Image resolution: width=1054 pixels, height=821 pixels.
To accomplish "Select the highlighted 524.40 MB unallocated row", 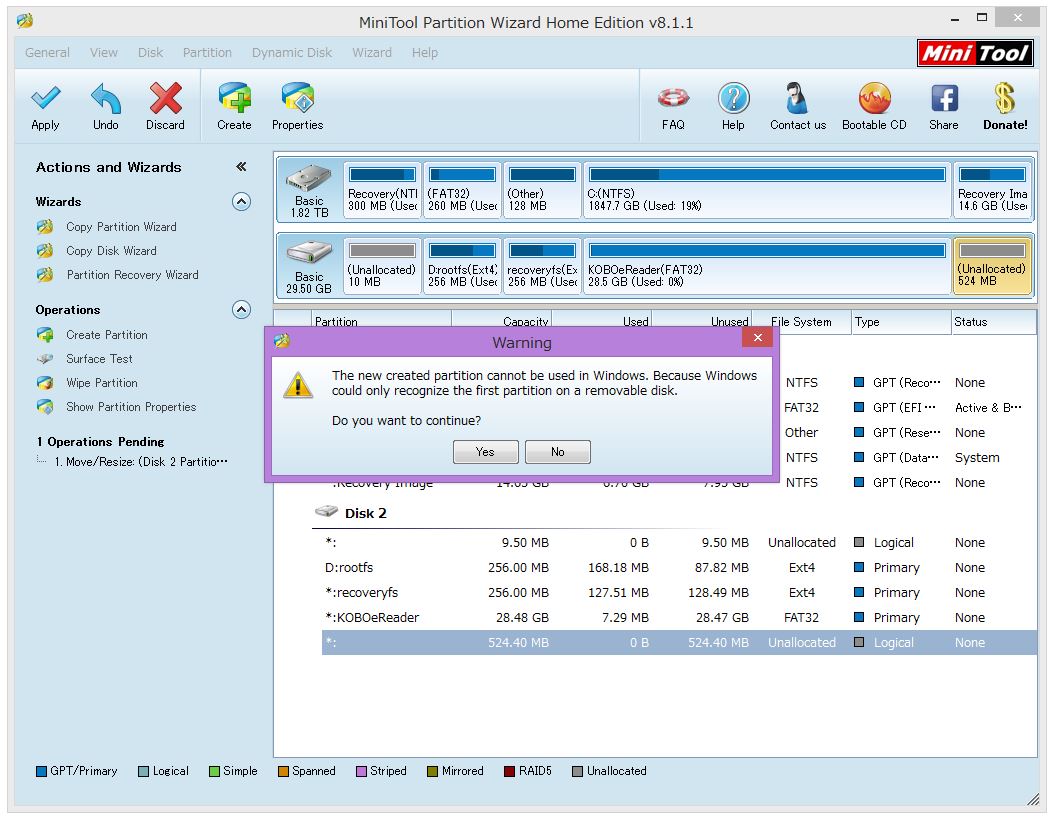I will tap(679, 642).
